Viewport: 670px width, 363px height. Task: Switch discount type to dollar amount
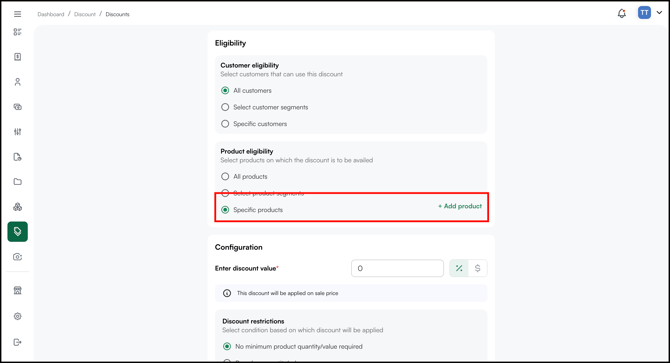pos(478,268)
